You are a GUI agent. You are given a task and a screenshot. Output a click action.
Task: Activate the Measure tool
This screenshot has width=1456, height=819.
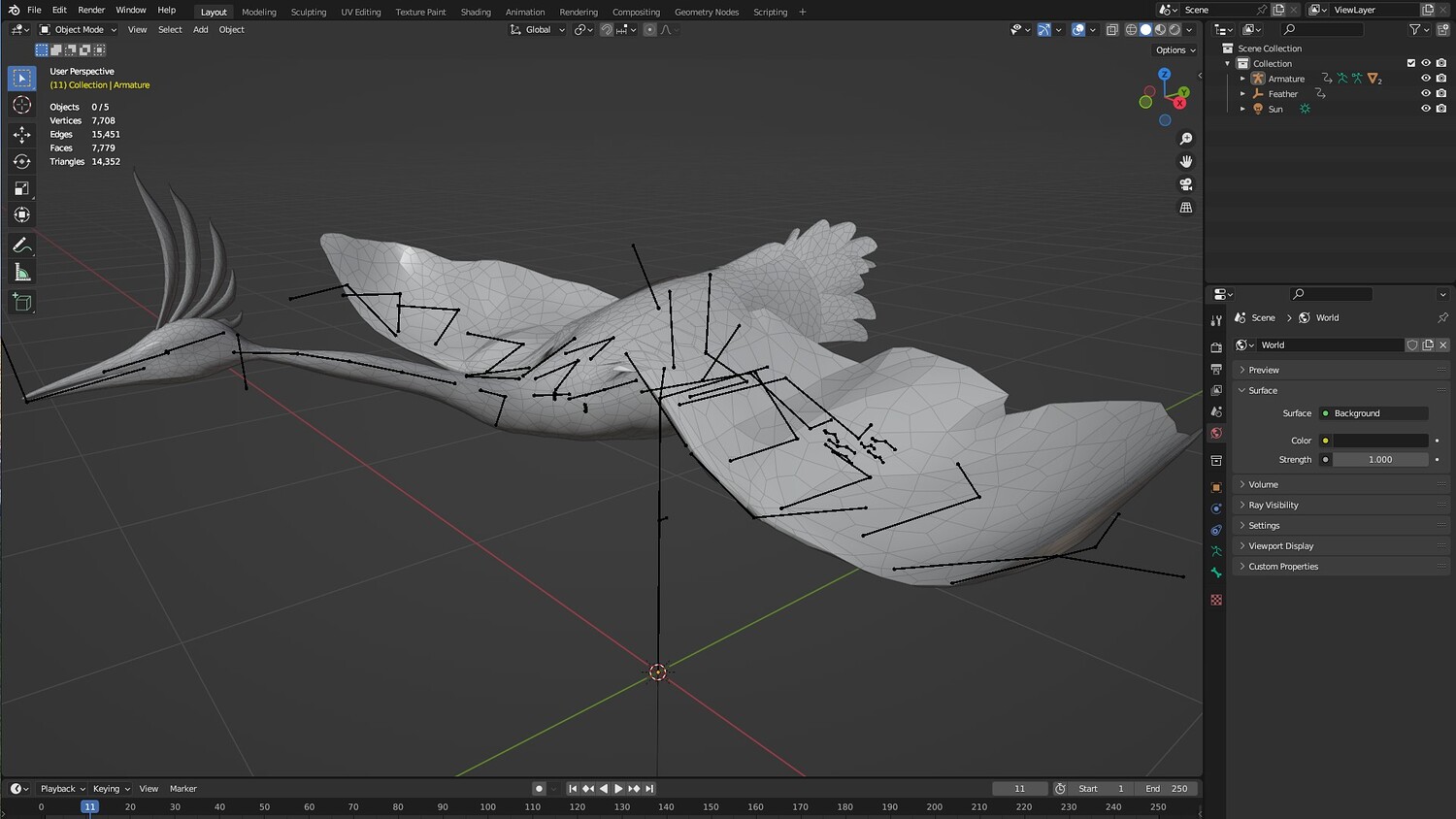click(21, 273)
